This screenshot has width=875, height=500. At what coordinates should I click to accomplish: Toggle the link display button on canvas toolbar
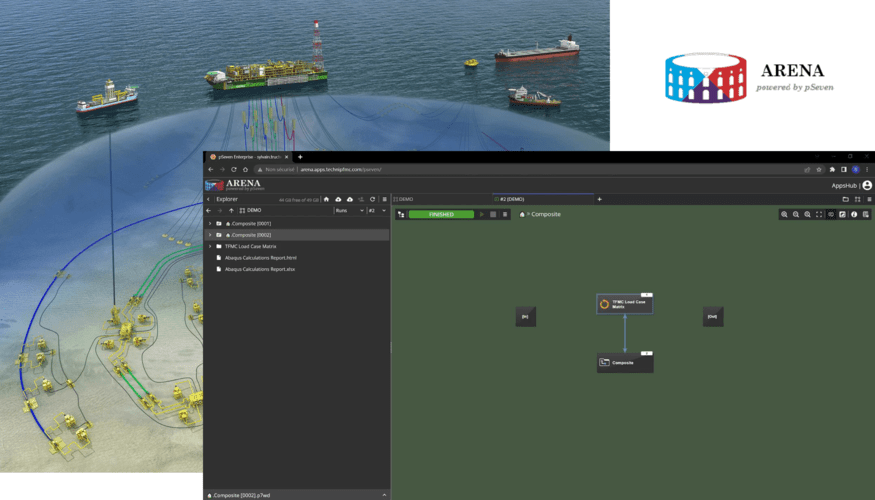point(831,214)
